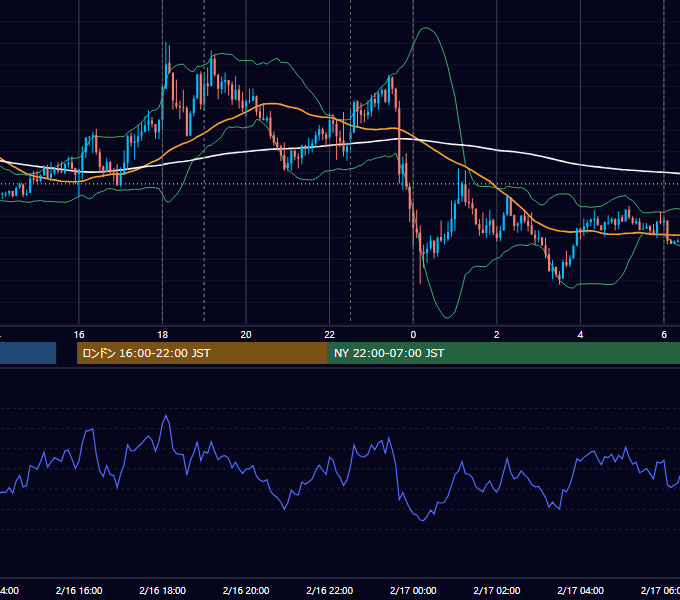The width and height of the screenshot is (680, 600).
Task: Click the 16 hour label on price chart axis
Action: coord(79,335)
